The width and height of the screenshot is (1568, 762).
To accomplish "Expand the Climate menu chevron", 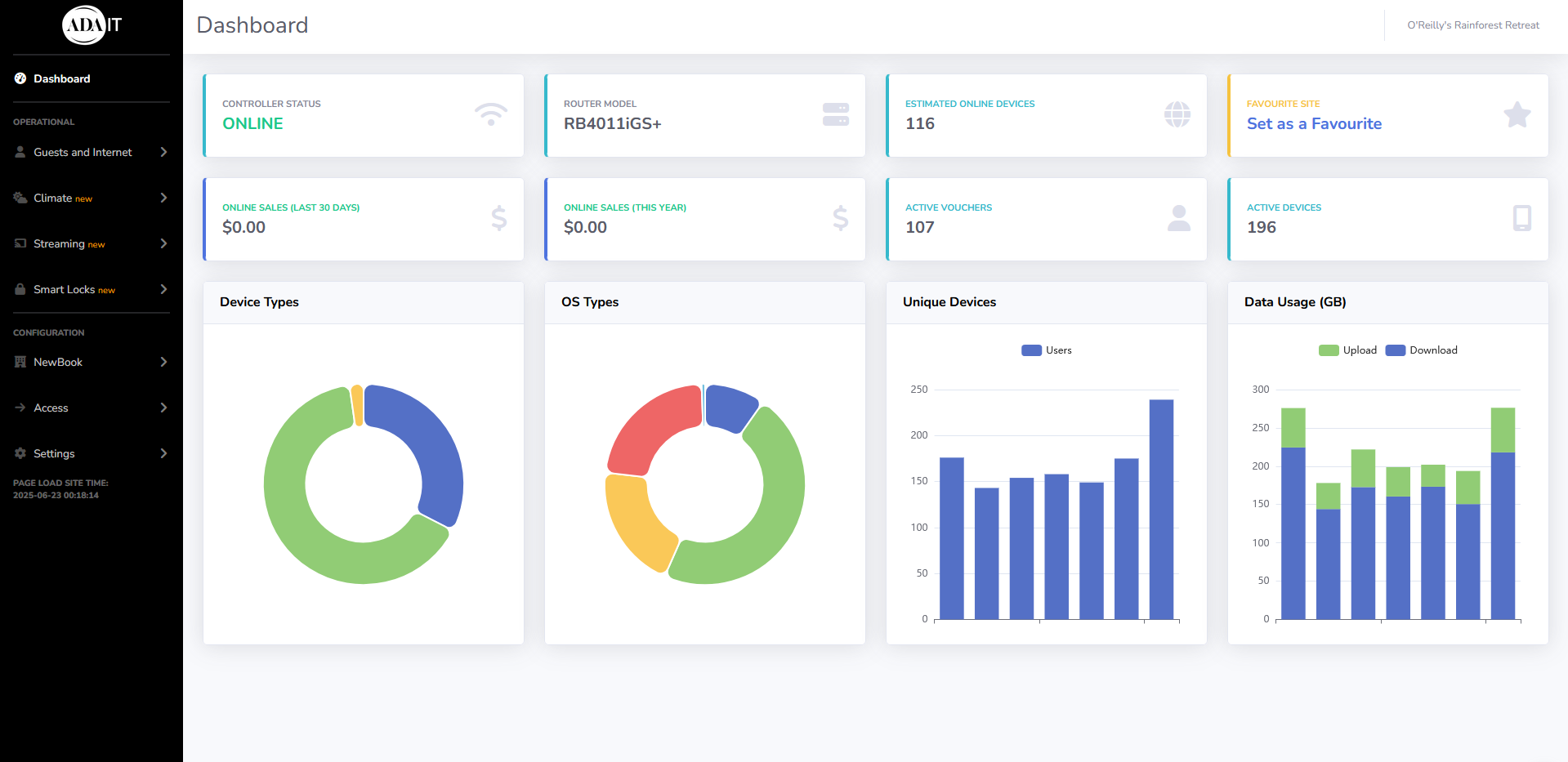I will click(x=163, y=198).
